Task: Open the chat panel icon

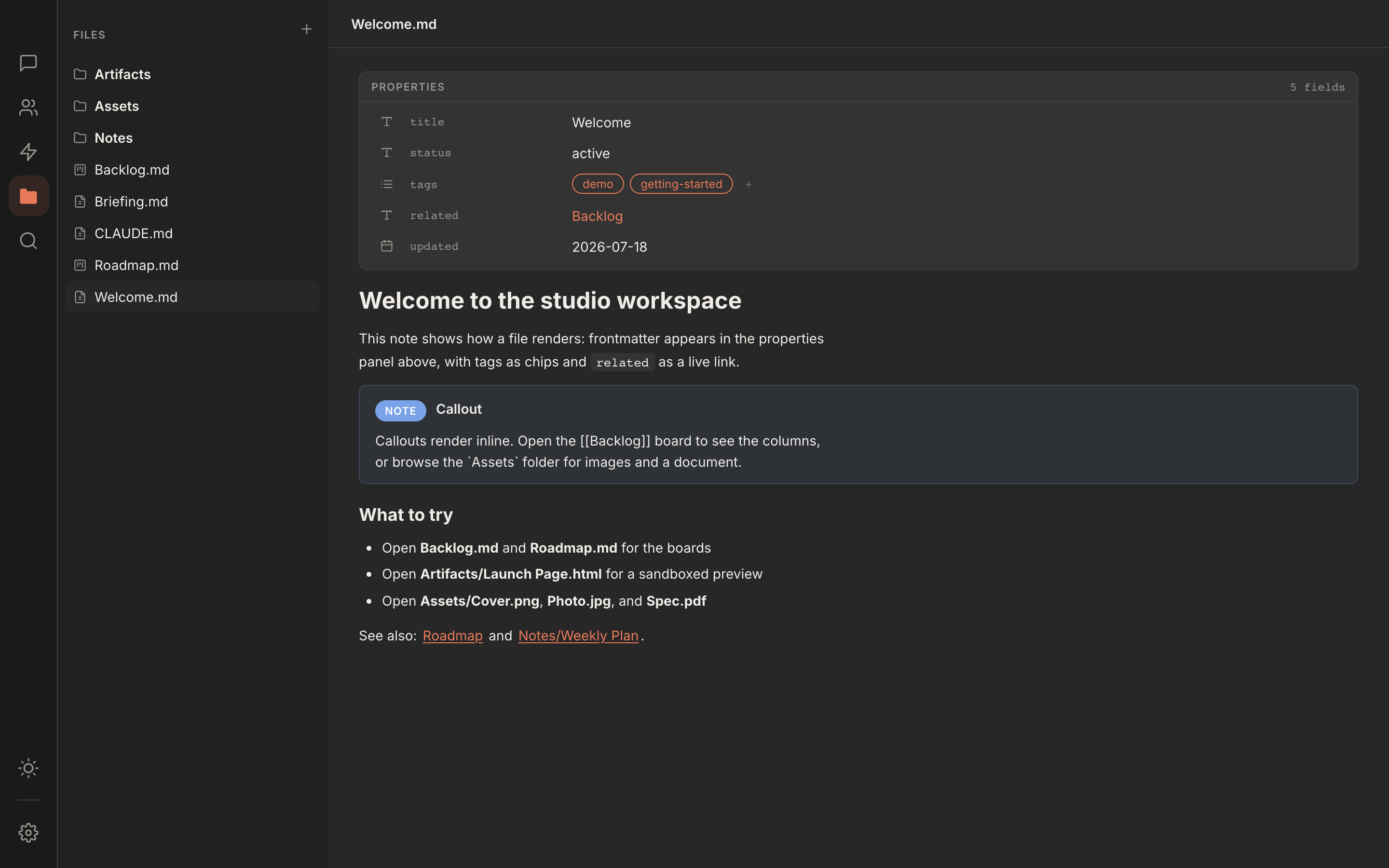Action: coord(28,63)
